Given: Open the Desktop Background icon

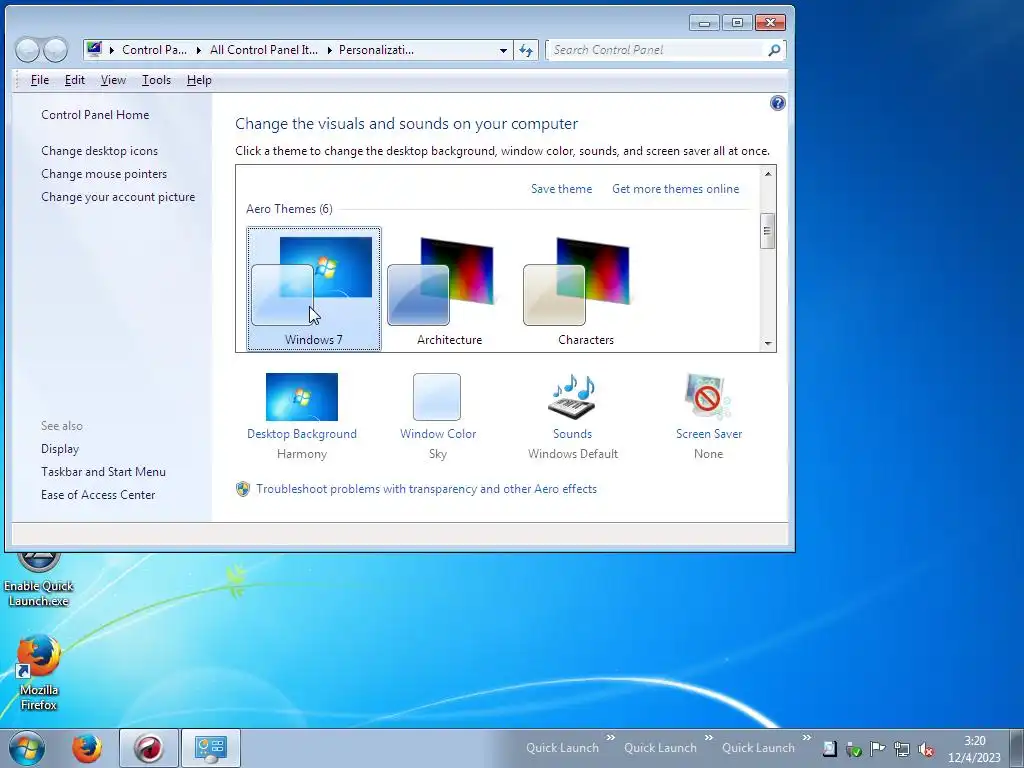Looking at the screenshot, I should tap(302, 396).
